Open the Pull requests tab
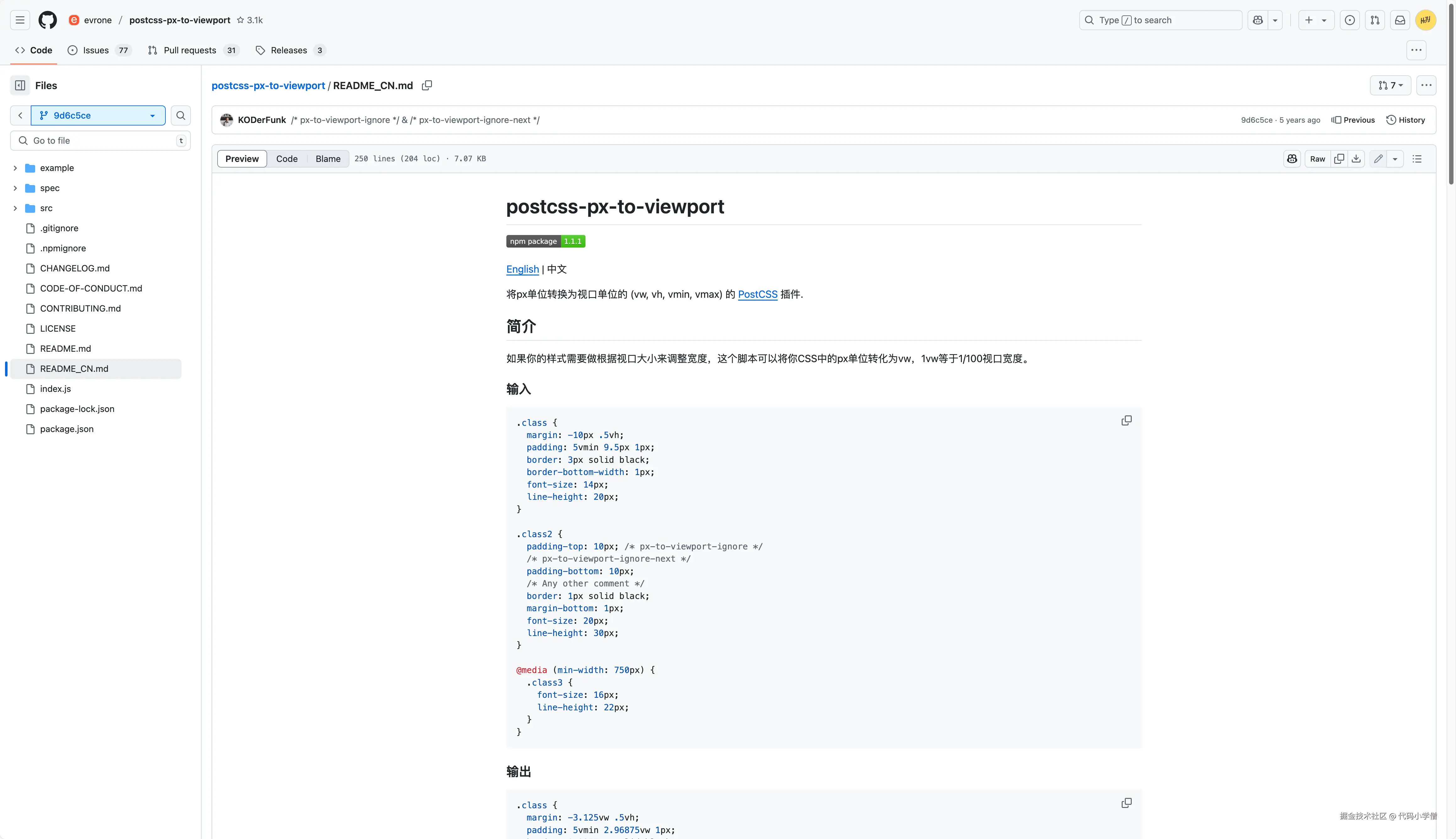 (190, 50)
